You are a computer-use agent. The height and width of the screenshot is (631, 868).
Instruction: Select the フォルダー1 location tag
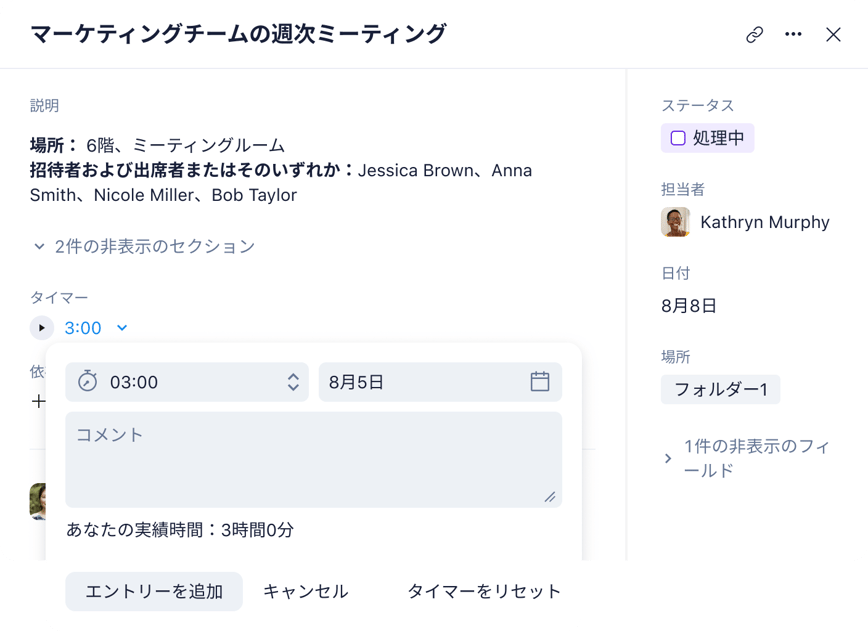(720, 389)
